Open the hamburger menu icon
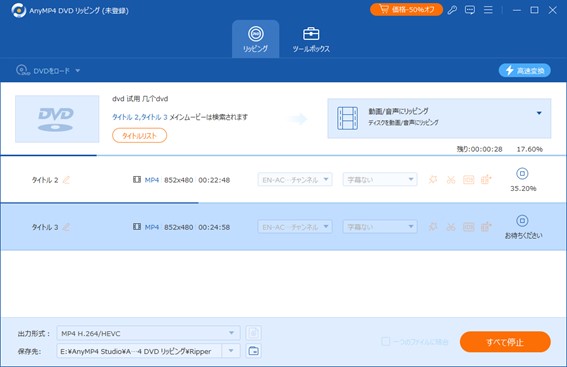The image size is (567, 367). click(x=488, y=10)
